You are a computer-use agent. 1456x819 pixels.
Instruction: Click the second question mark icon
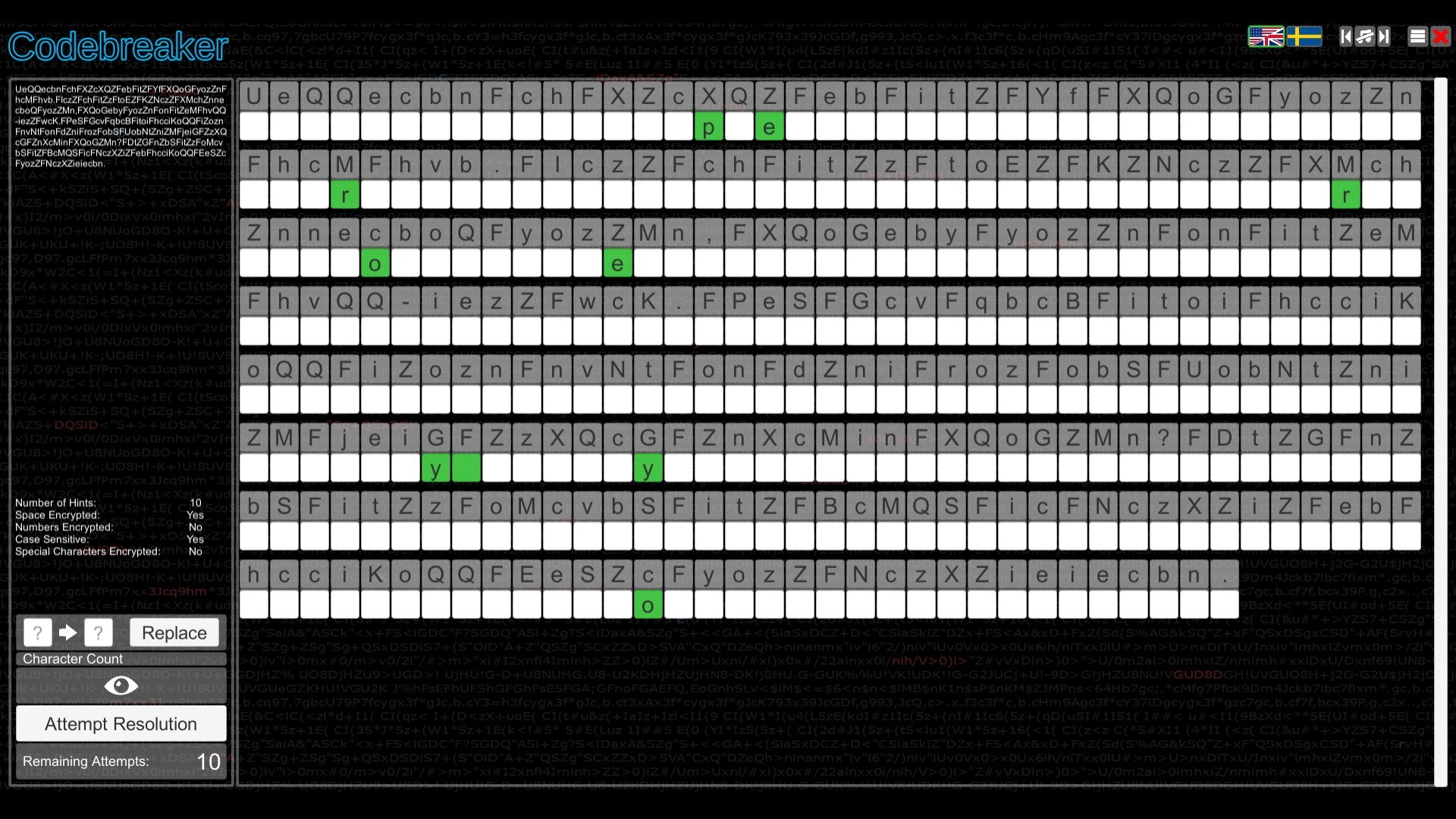click(x=98, y=632)
